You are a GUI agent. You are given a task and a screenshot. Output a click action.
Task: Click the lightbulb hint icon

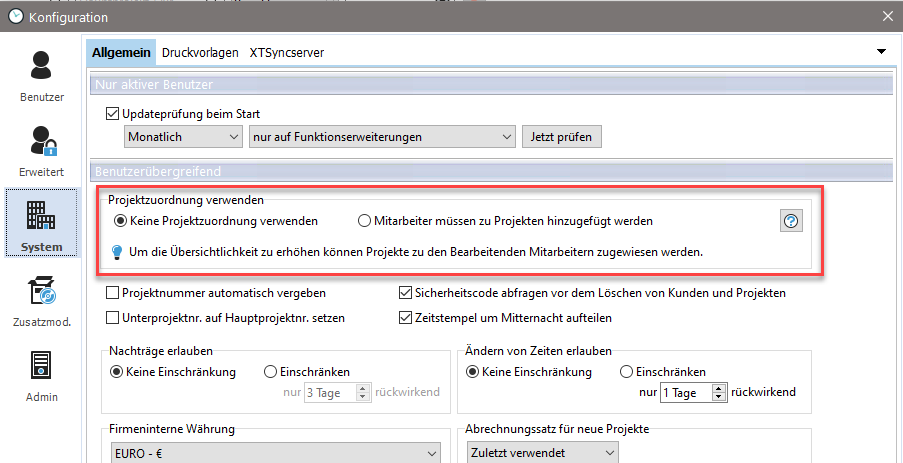[115, 252]
